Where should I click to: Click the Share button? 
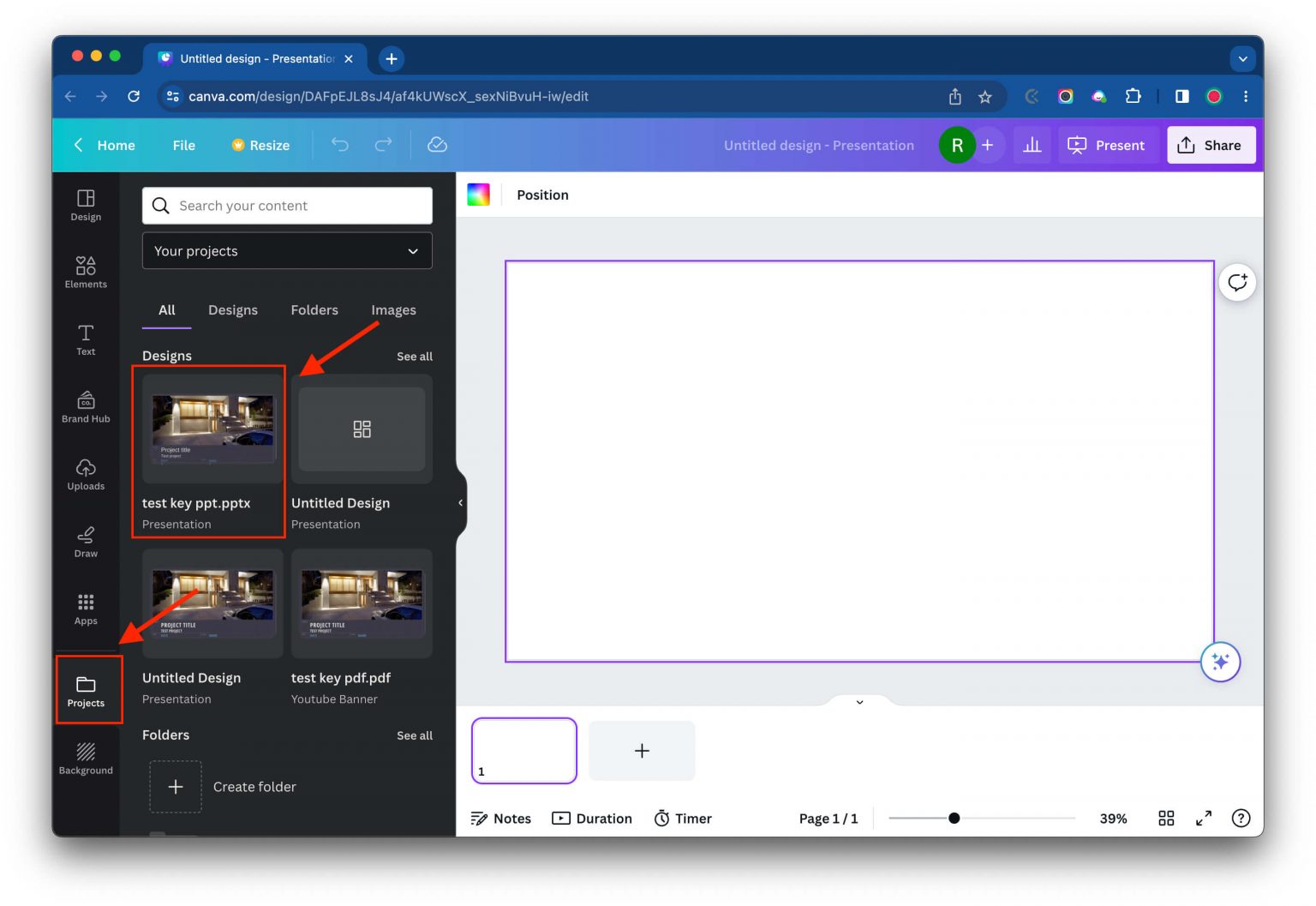(1211, 145)
